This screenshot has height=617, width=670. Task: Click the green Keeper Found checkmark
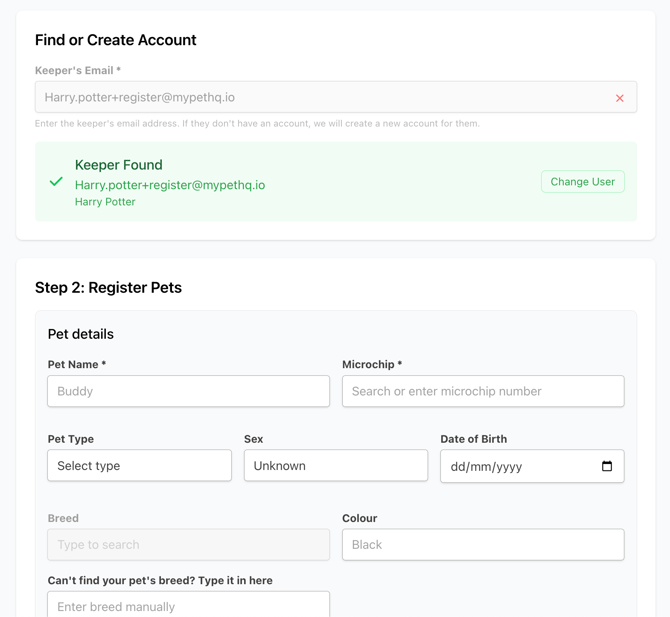[x=56, y=182]
